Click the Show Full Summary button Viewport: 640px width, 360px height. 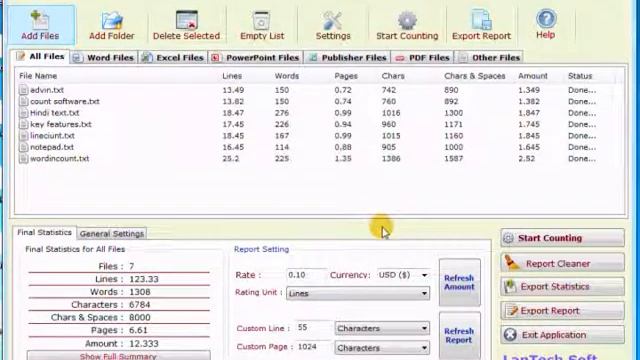[x=118, y=356]
